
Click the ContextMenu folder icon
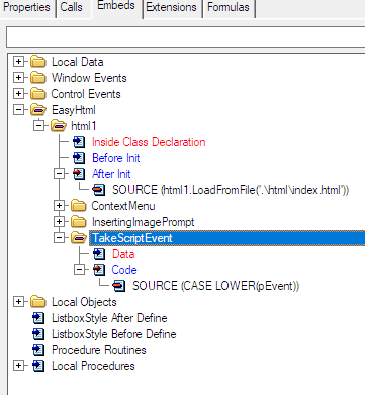[79, 206]
